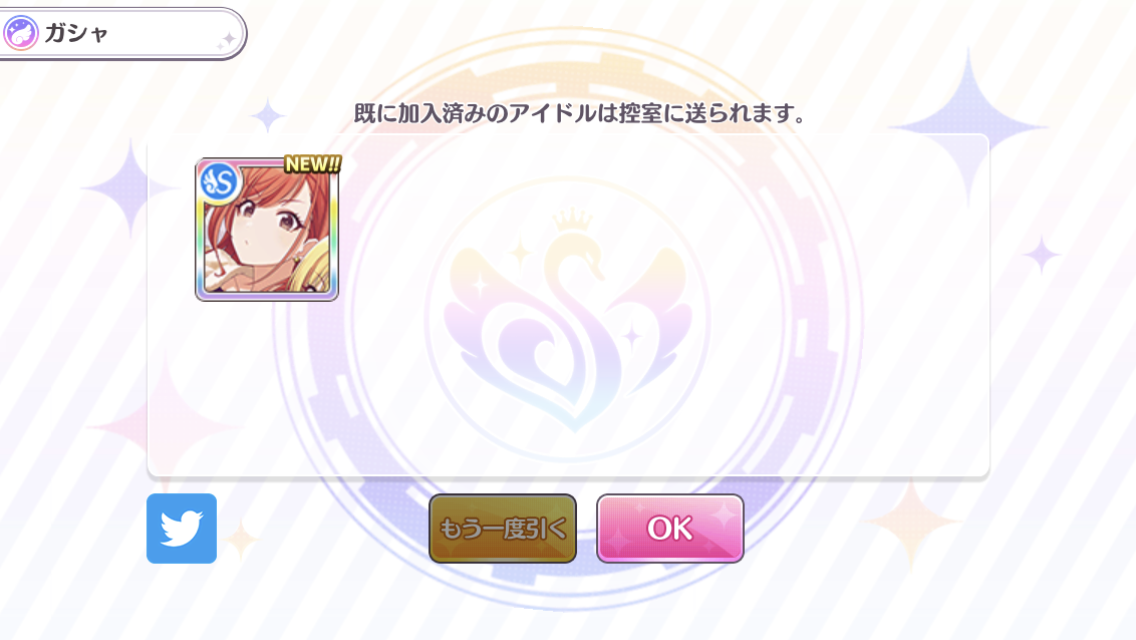The image size is (1136, 640).
Task: Confirm the result with pink OK button
Action: click(670, 528)
